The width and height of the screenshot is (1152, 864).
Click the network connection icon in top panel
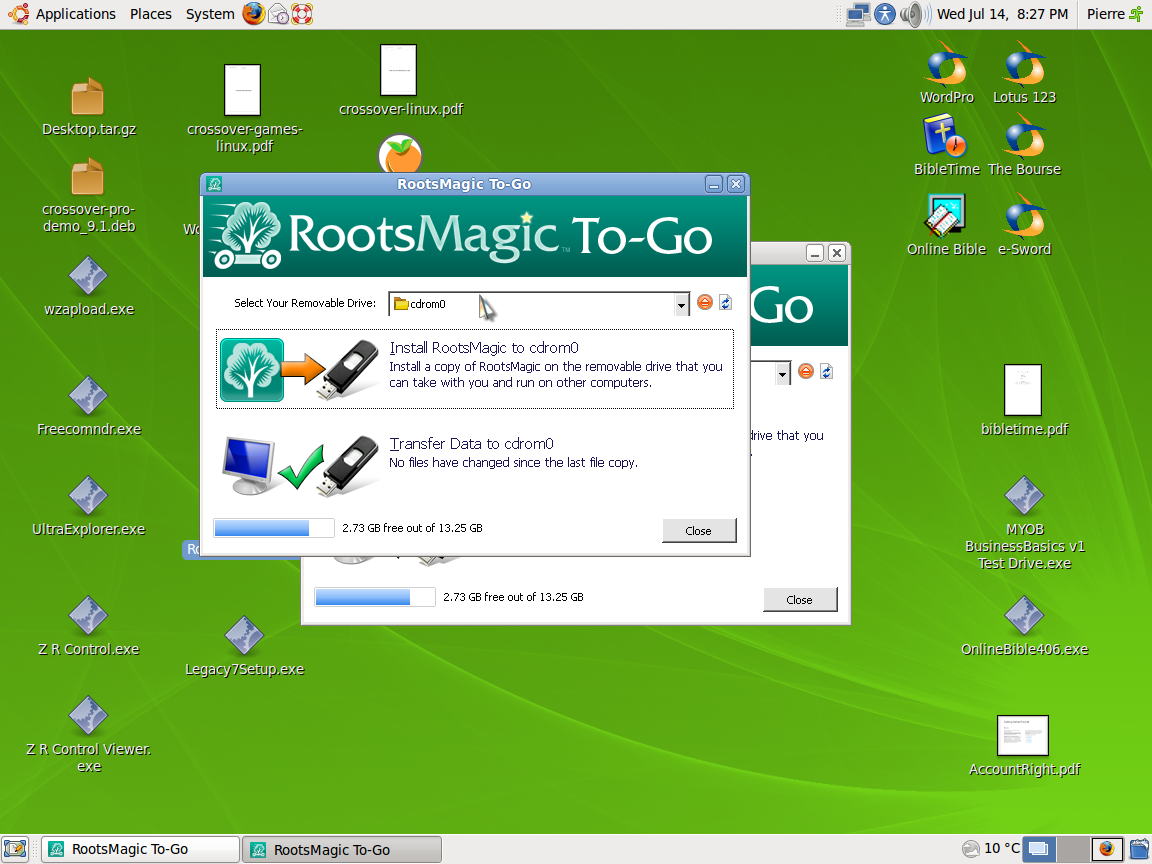(857, 14)
